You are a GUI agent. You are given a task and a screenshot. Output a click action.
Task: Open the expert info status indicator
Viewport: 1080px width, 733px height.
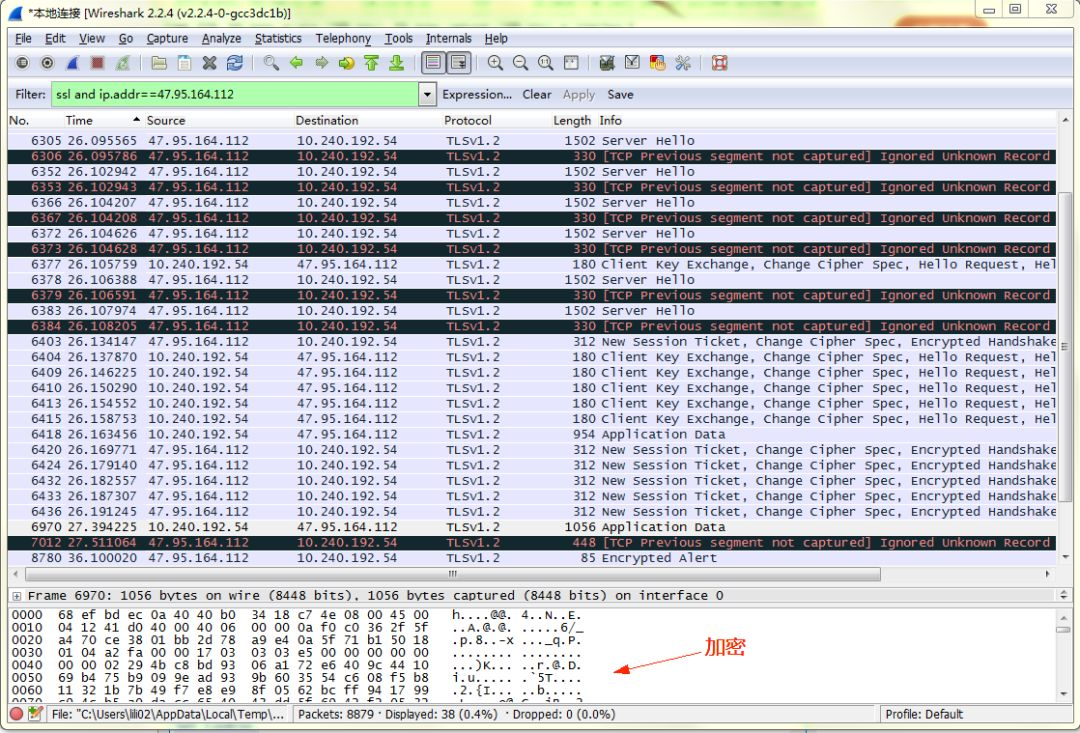pos(17,714)
